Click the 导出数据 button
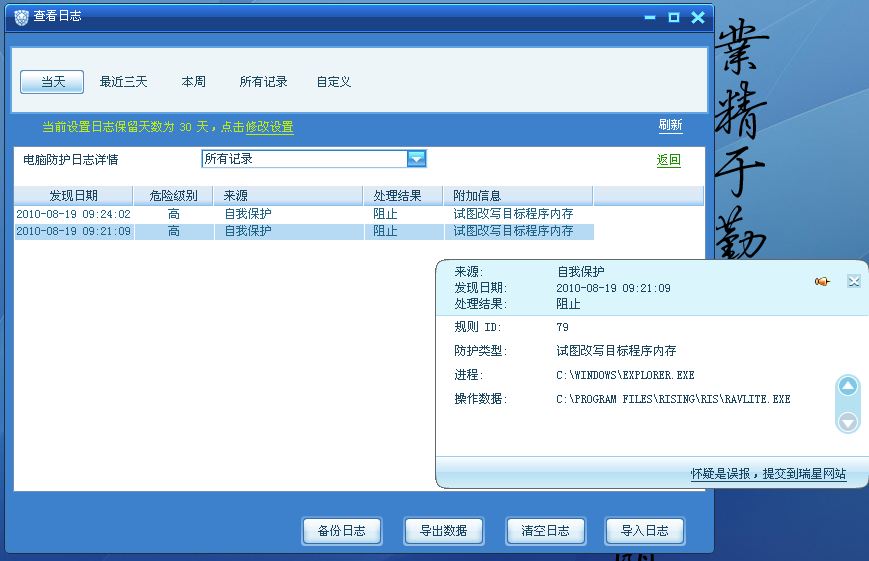869x561 pixels. click(443, 531)
